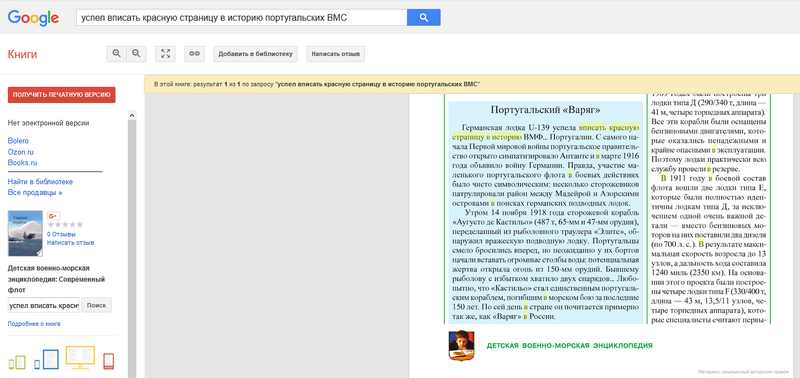Screen dimensions: 800x378
Task: Click the search result notice bar
Action: [x=472, y=84]
